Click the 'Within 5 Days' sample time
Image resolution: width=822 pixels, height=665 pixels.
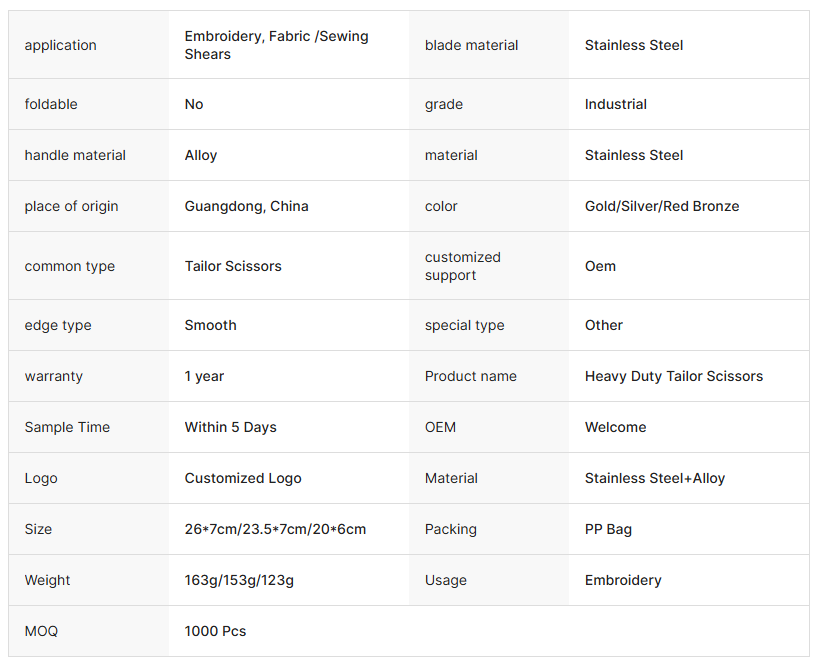pos(230,427)
